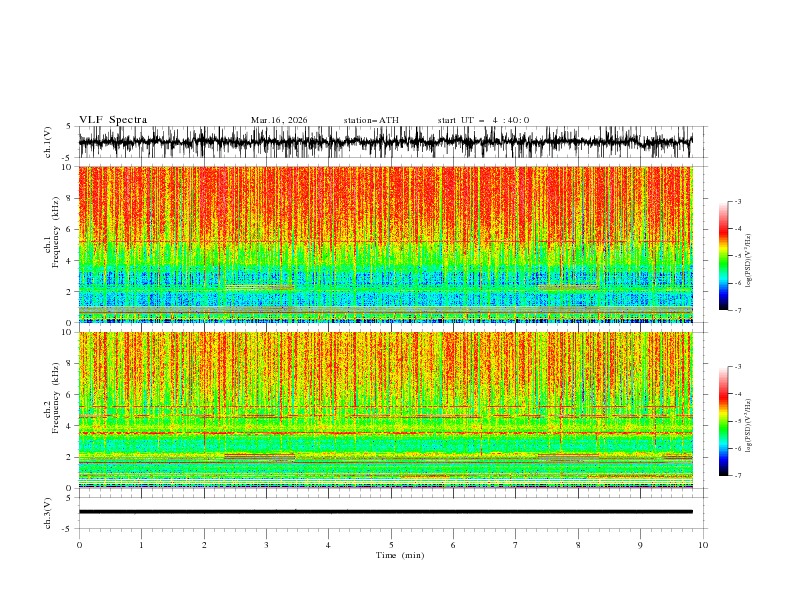
Task: Click time axis tick '6'
Action: click(453, 545)
